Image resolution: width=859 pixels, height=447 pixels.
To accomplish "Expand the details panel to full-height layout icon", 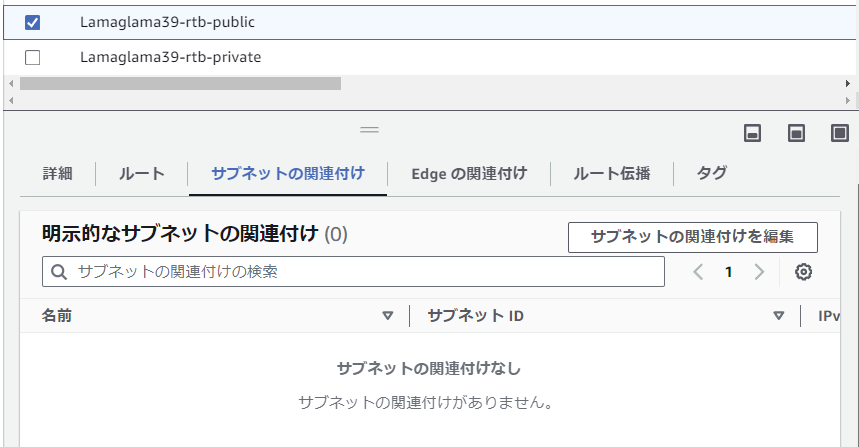I will coord(840,133).
